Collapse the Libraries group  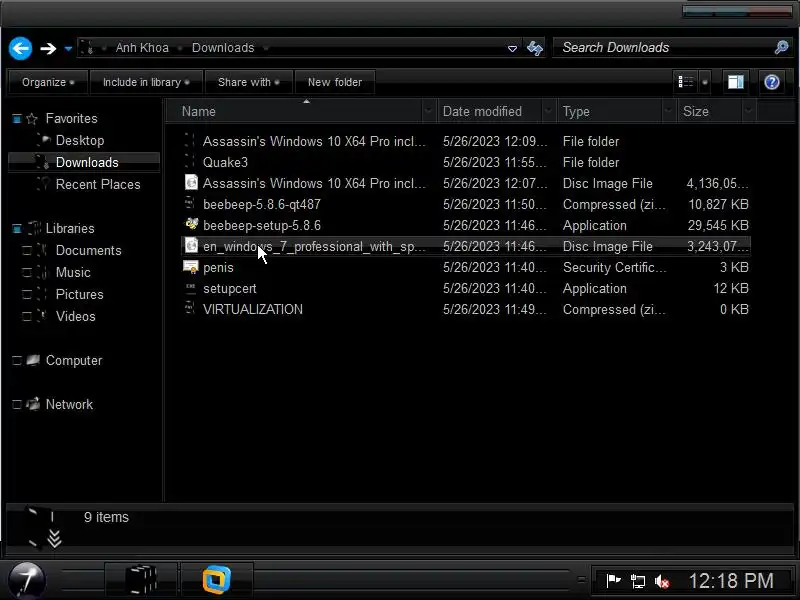[17, 229]
